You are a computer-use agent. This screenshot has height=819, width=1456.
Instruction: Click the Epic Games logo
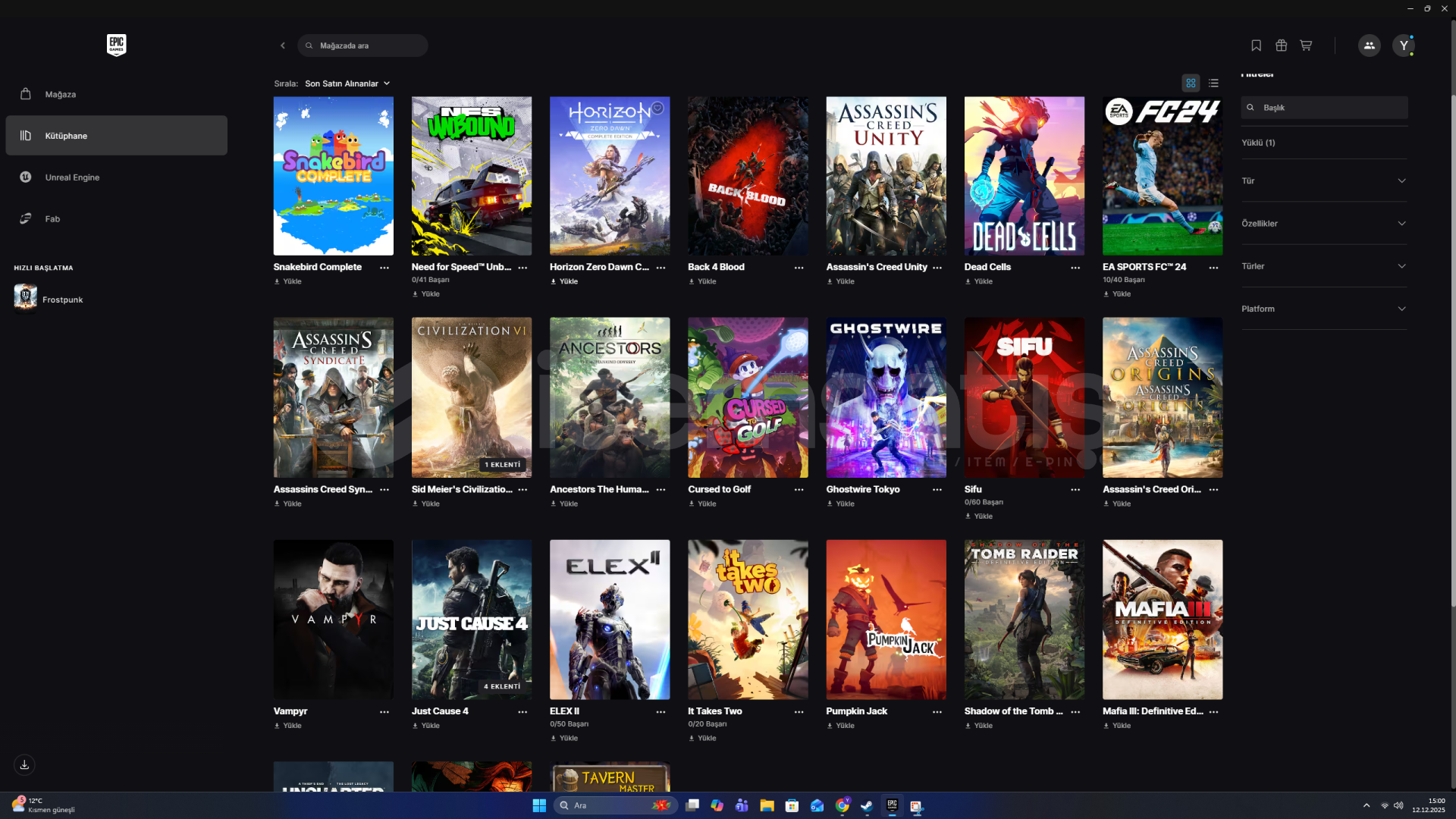[116, 45]
